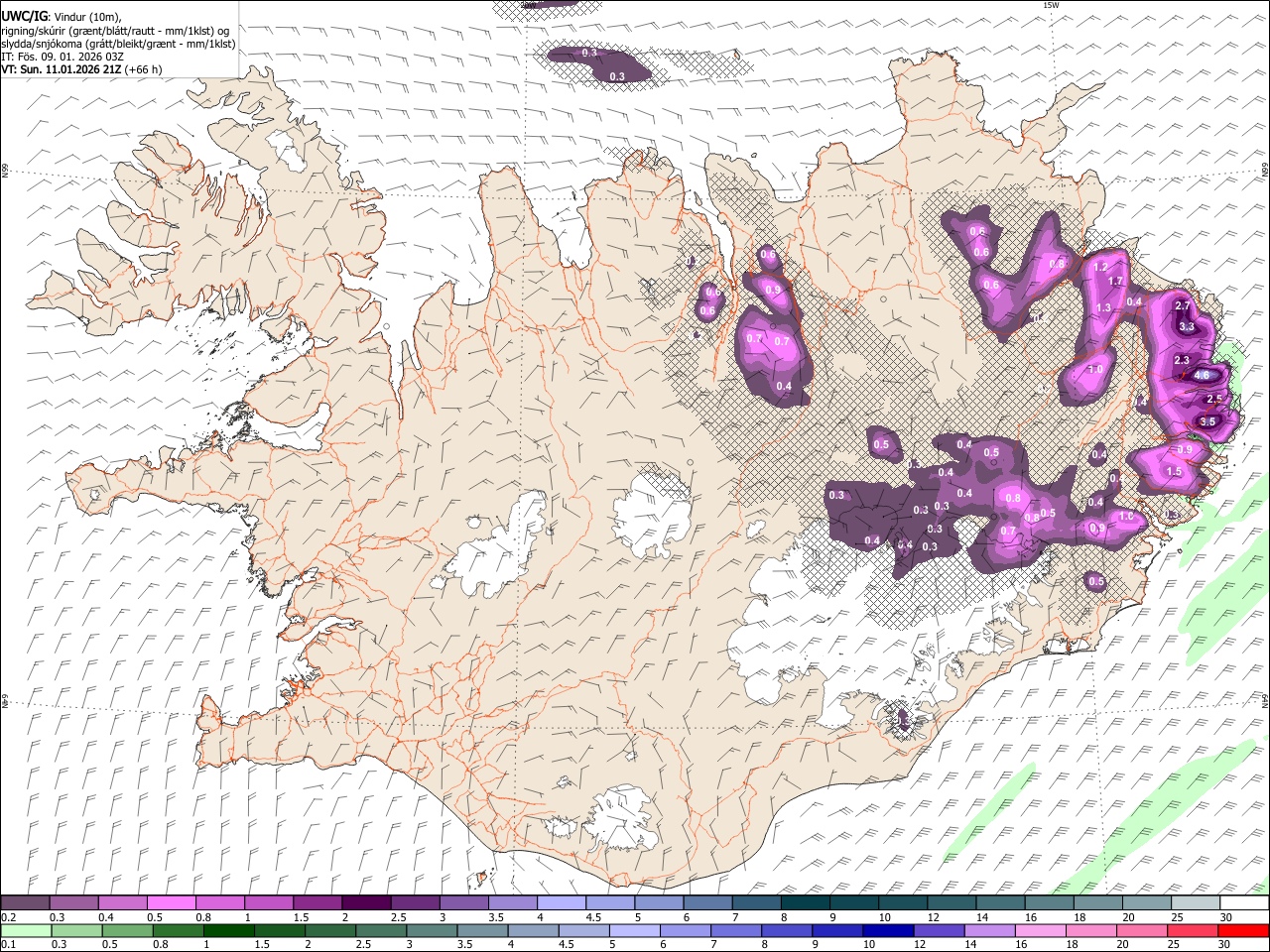The height and width of the screenshot is (952, 1270).
Task: Click the '1.5' precipitation value on the map
Action: 1174,472
